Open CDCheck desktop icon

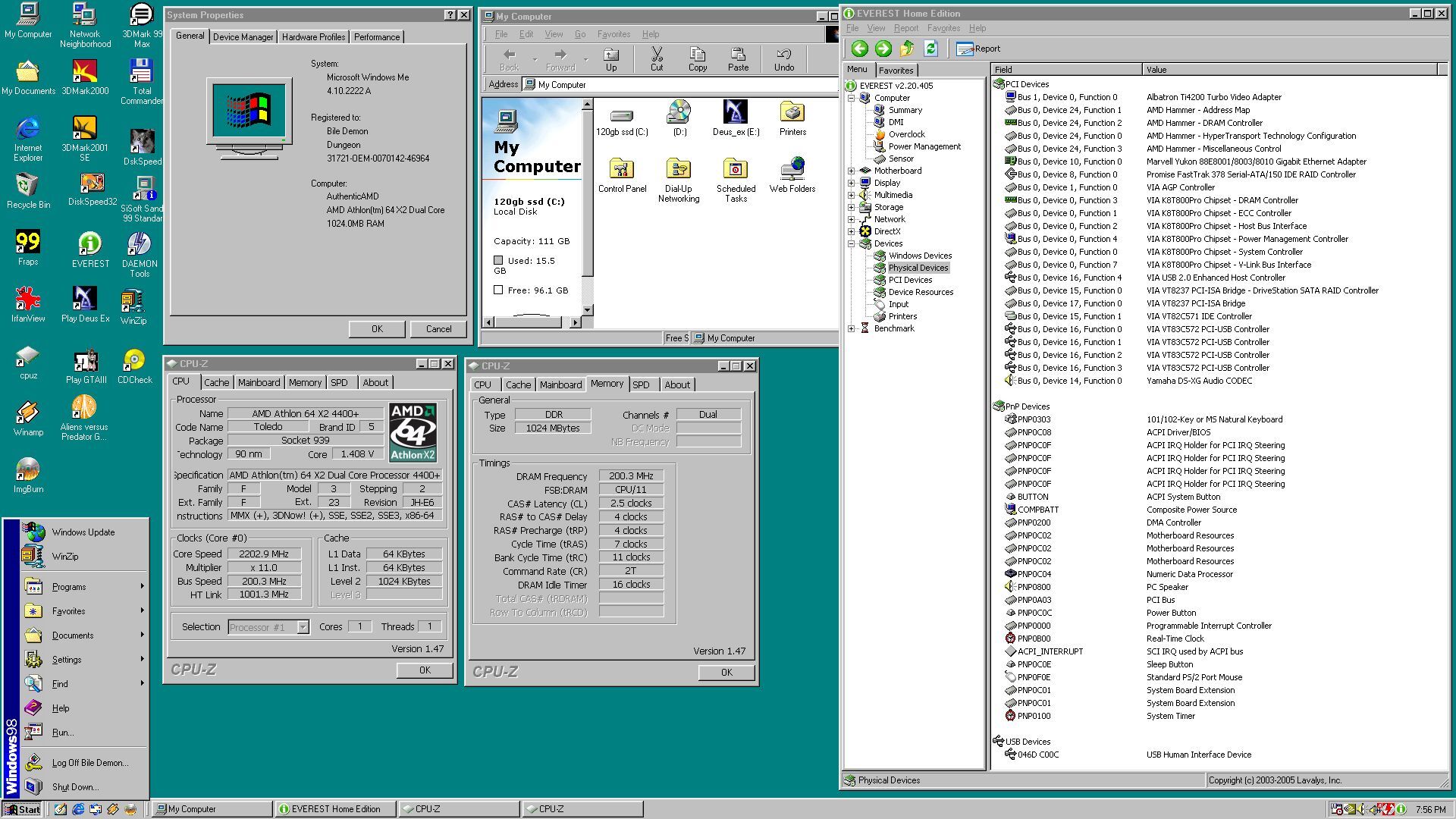click(134, 366)
